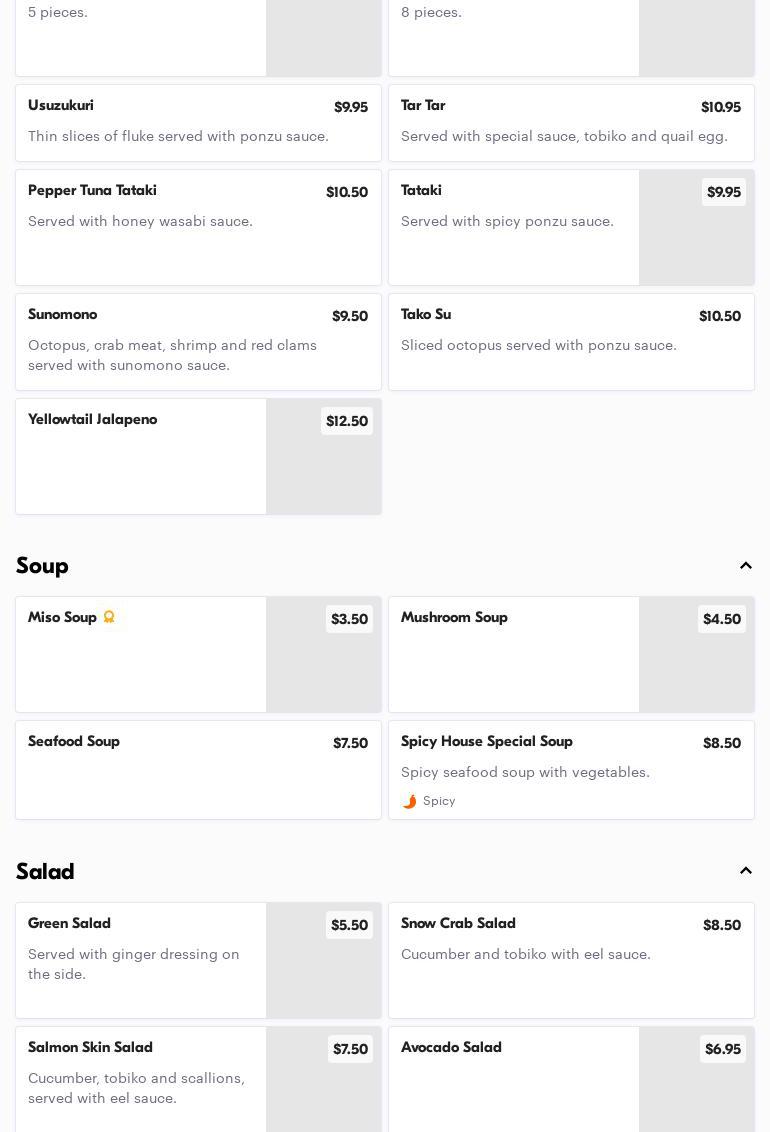This screenshot has width=770, height=1132.
Task: Select the Usuzukuri menu item
Action: 198,123
